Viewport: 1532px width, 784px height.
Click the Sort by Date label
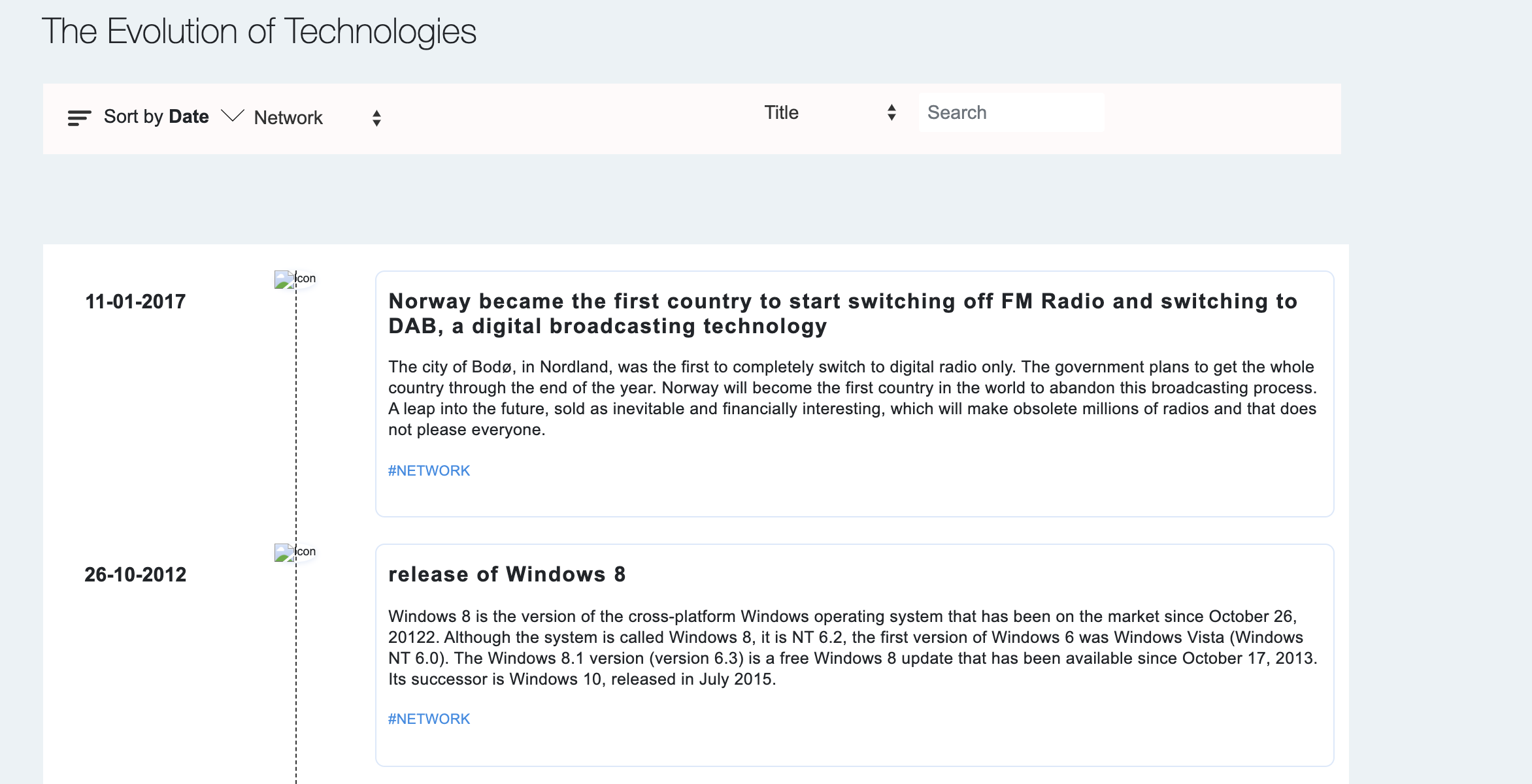point(156,116)
